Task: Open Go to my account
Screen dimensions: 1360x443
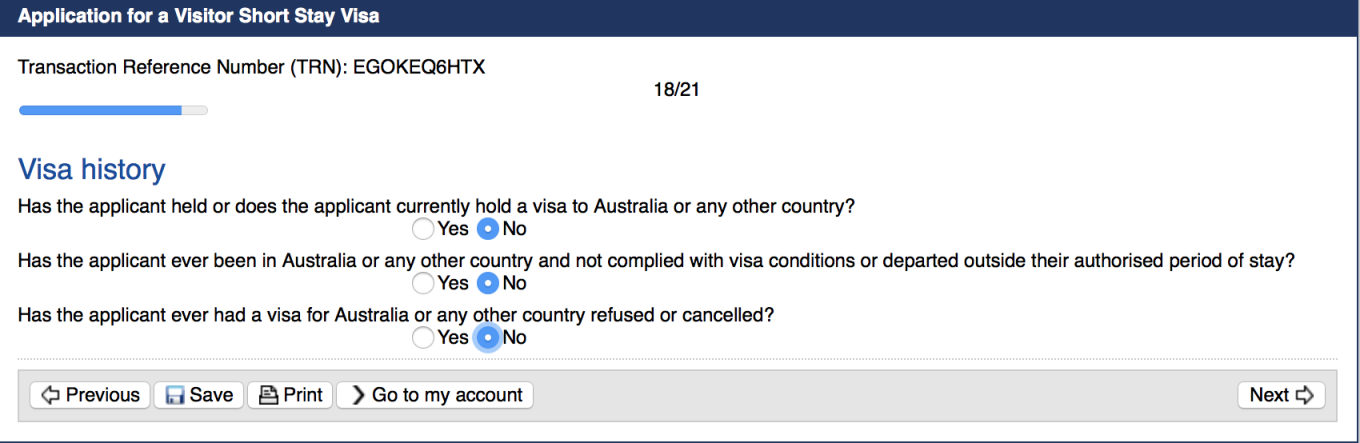Action: pos(435,395)
